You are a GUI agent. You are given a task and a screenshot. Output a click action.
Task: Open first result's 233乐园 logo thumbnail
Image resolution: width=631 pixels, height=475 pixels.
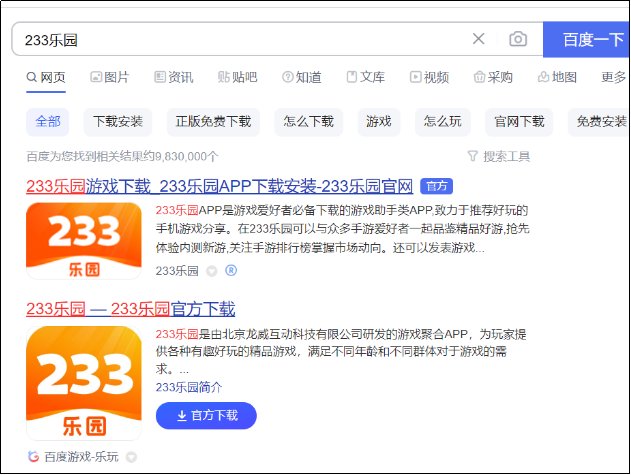[x=84, y=241]
